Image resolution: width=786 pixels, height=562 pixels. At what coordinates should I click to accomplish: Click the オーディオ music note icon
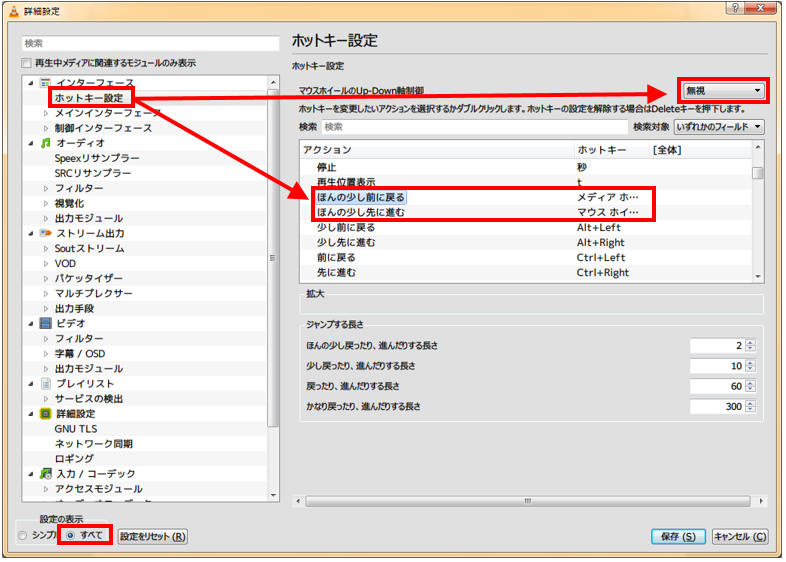45,143
